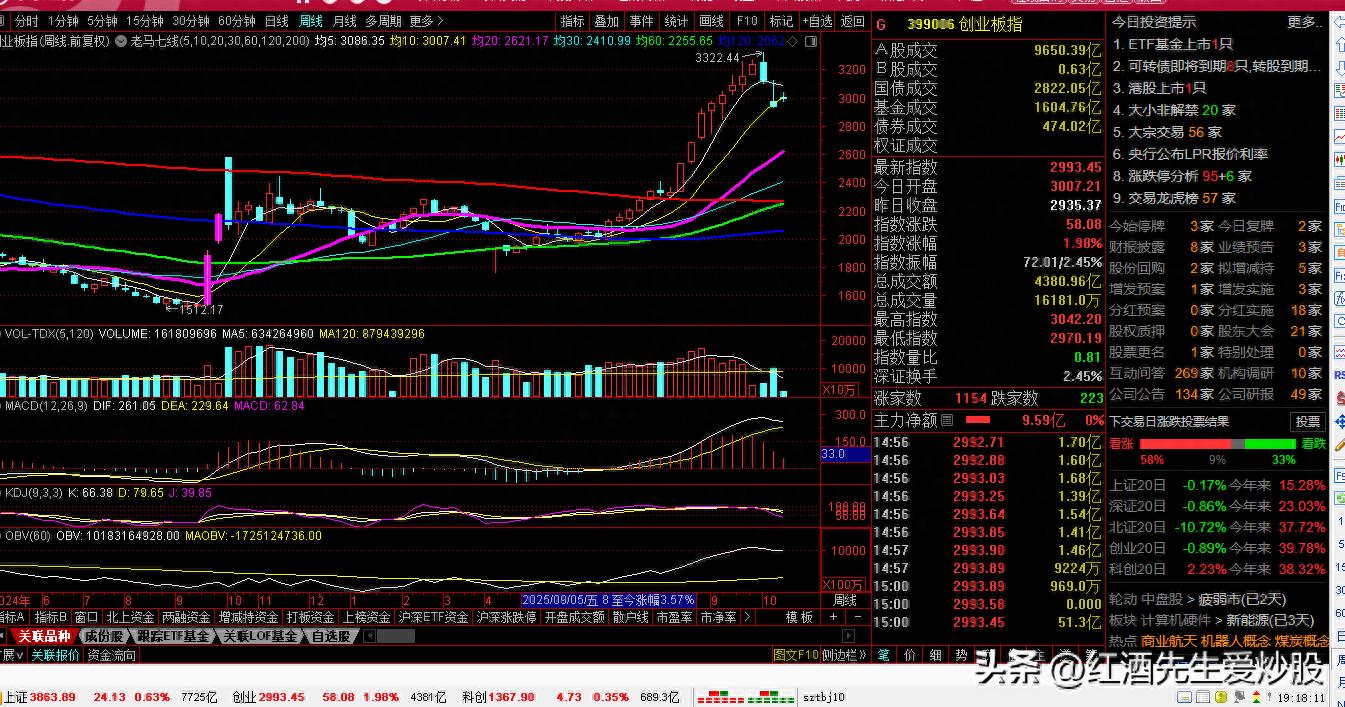Screen dimensions: 1345x707
Task: Select the 沪深涨跌停 indicator tab
Action: [x=506, y=618]
